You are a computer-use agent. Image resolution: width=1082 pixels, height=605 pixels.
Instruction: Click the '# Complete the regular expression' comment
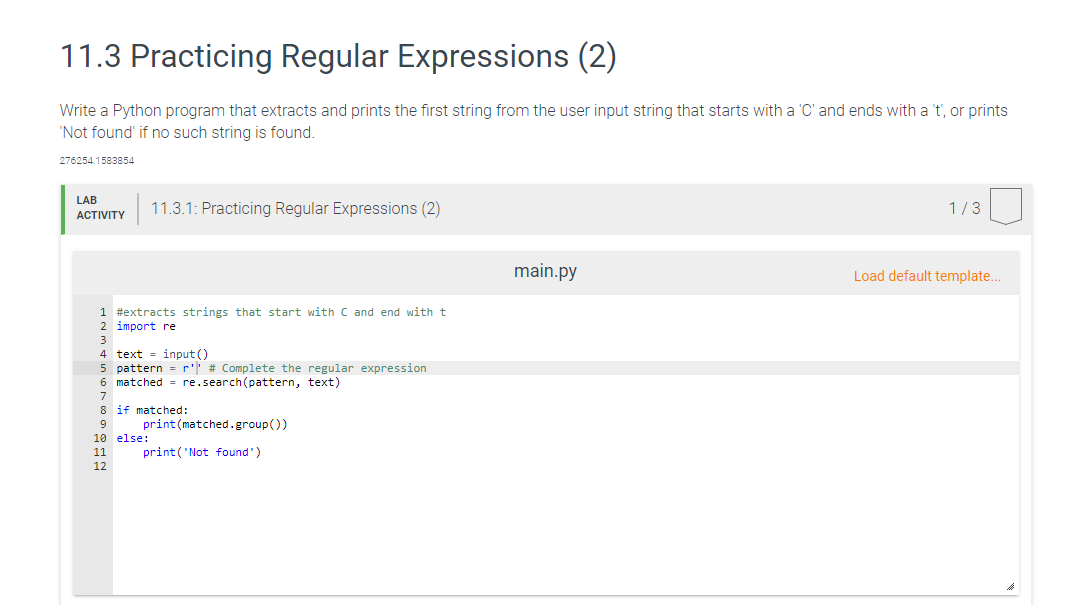[317, 368]
